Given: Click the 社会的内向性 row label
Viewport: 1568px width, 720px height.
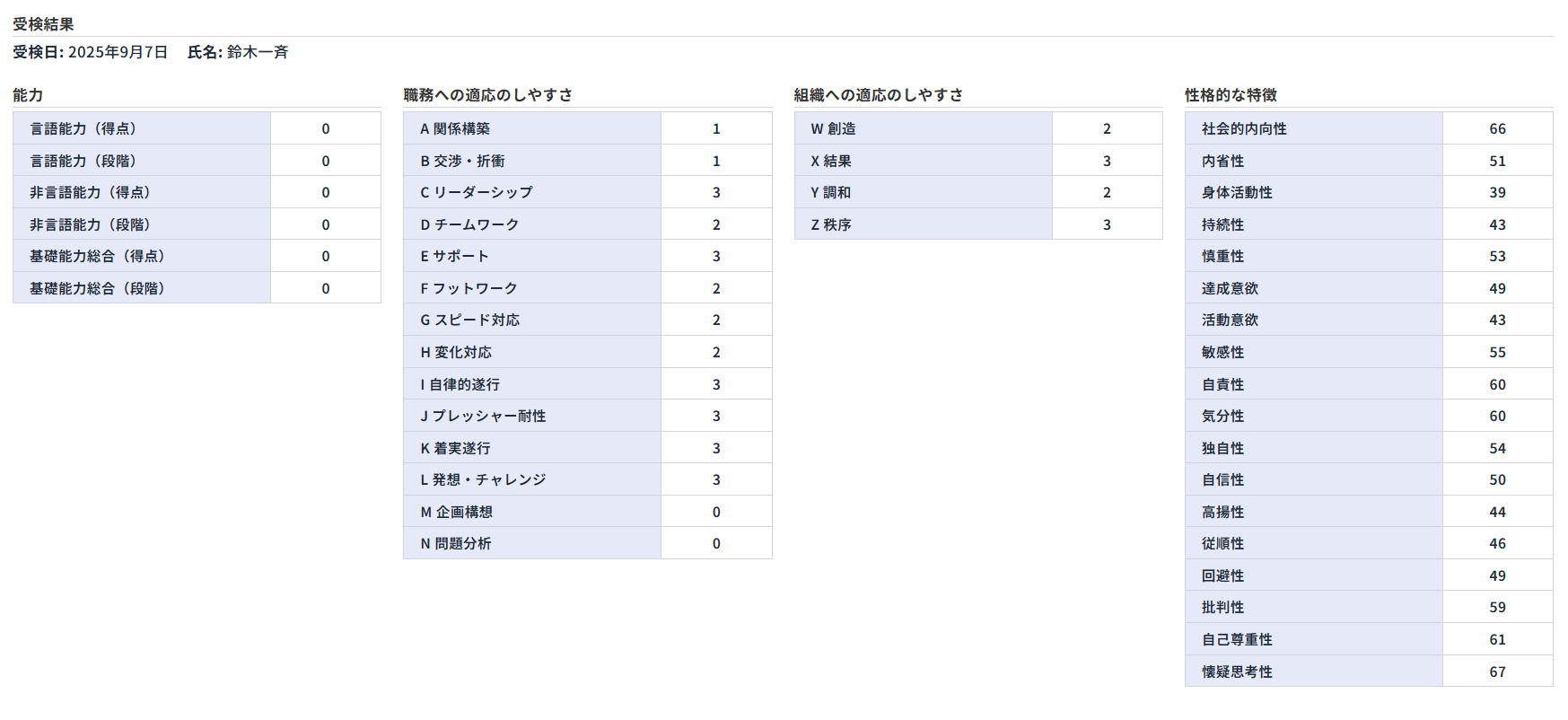Looking at the screenshot, I should point(1244,128).
